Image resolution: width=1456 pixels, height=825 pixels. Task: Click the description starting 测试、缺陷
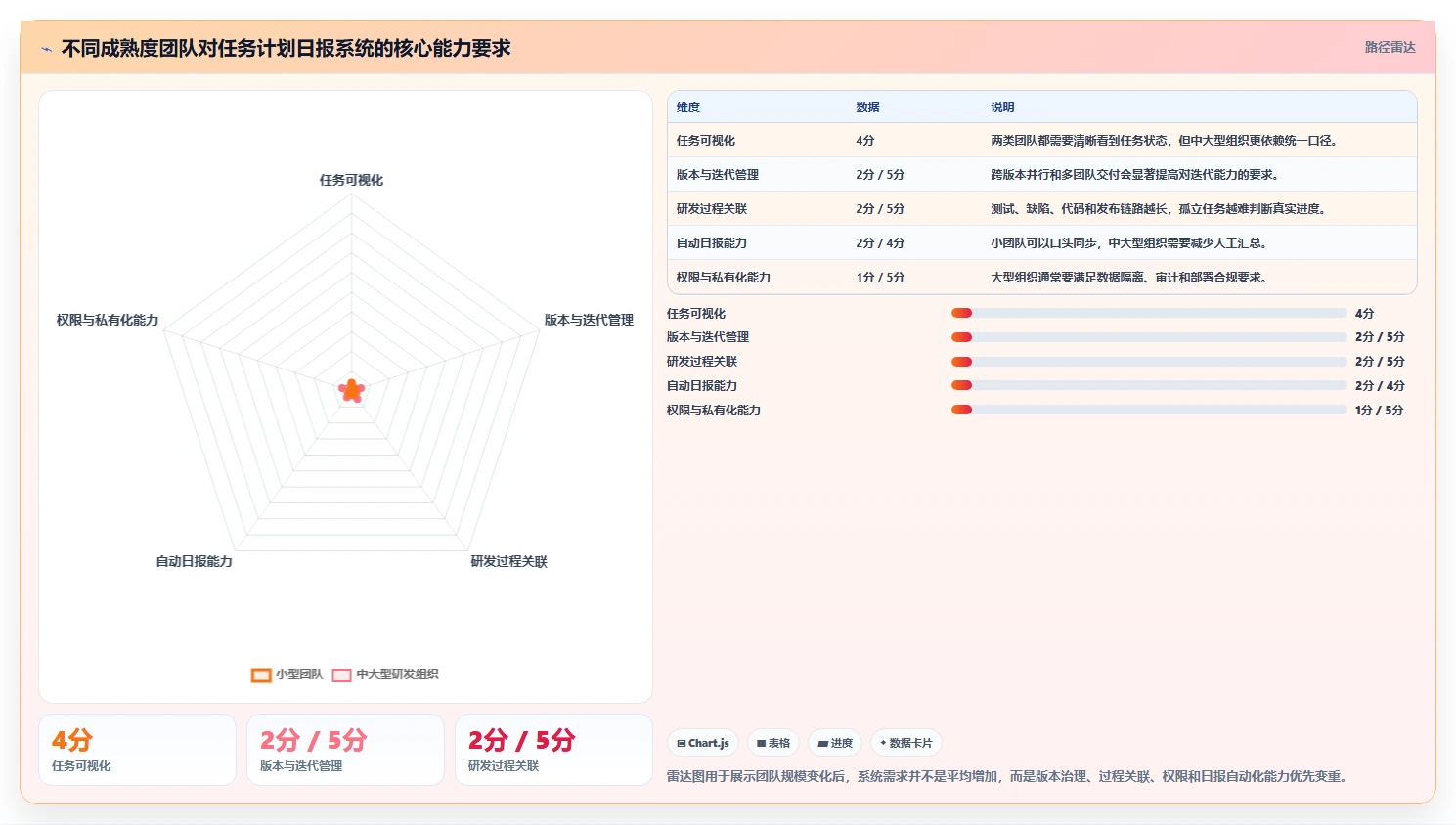pyautogui.click(x=1158, y=209)
